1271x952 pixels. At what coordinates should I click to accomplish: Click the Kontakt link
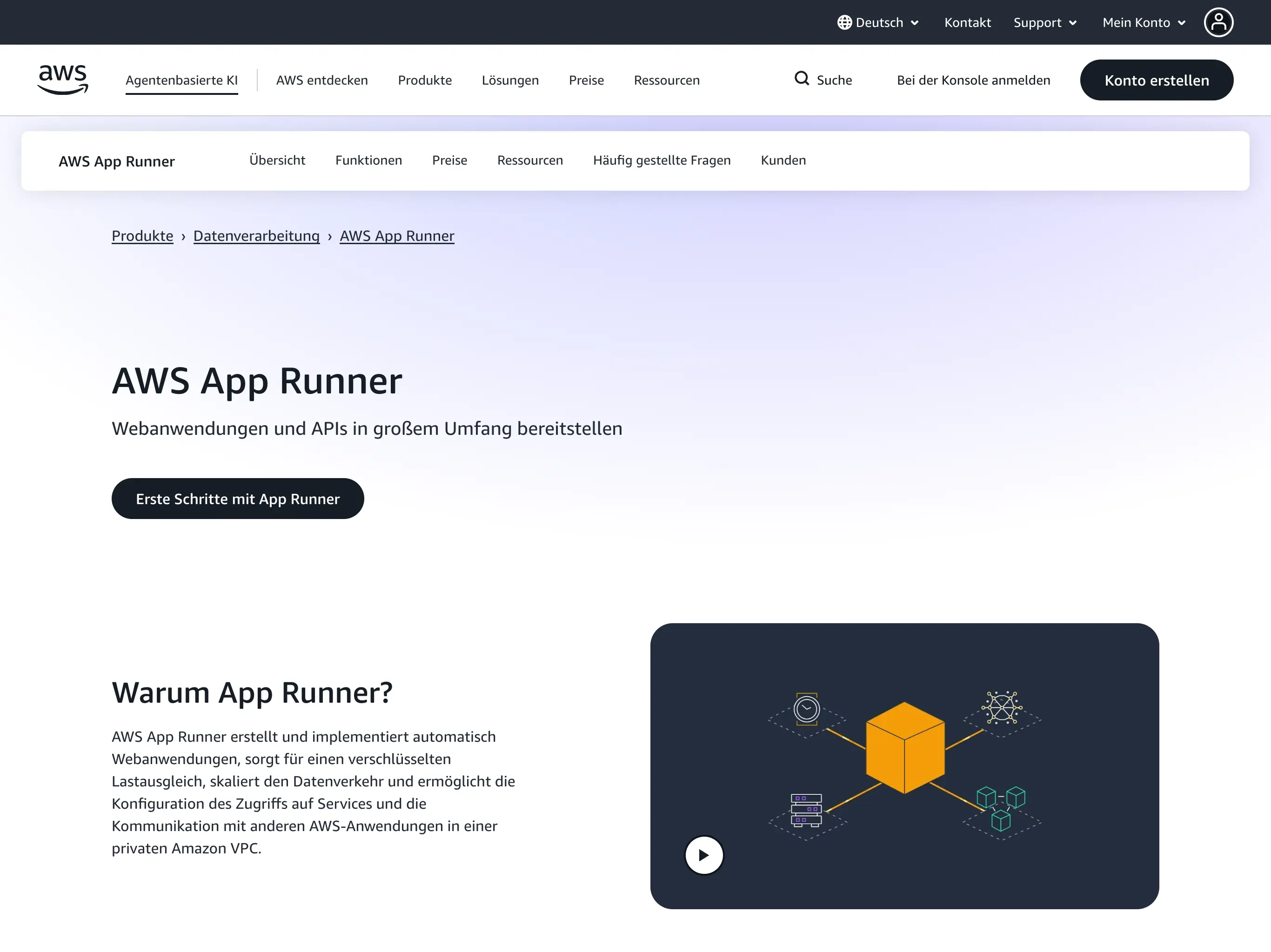(x=968, y=22)
